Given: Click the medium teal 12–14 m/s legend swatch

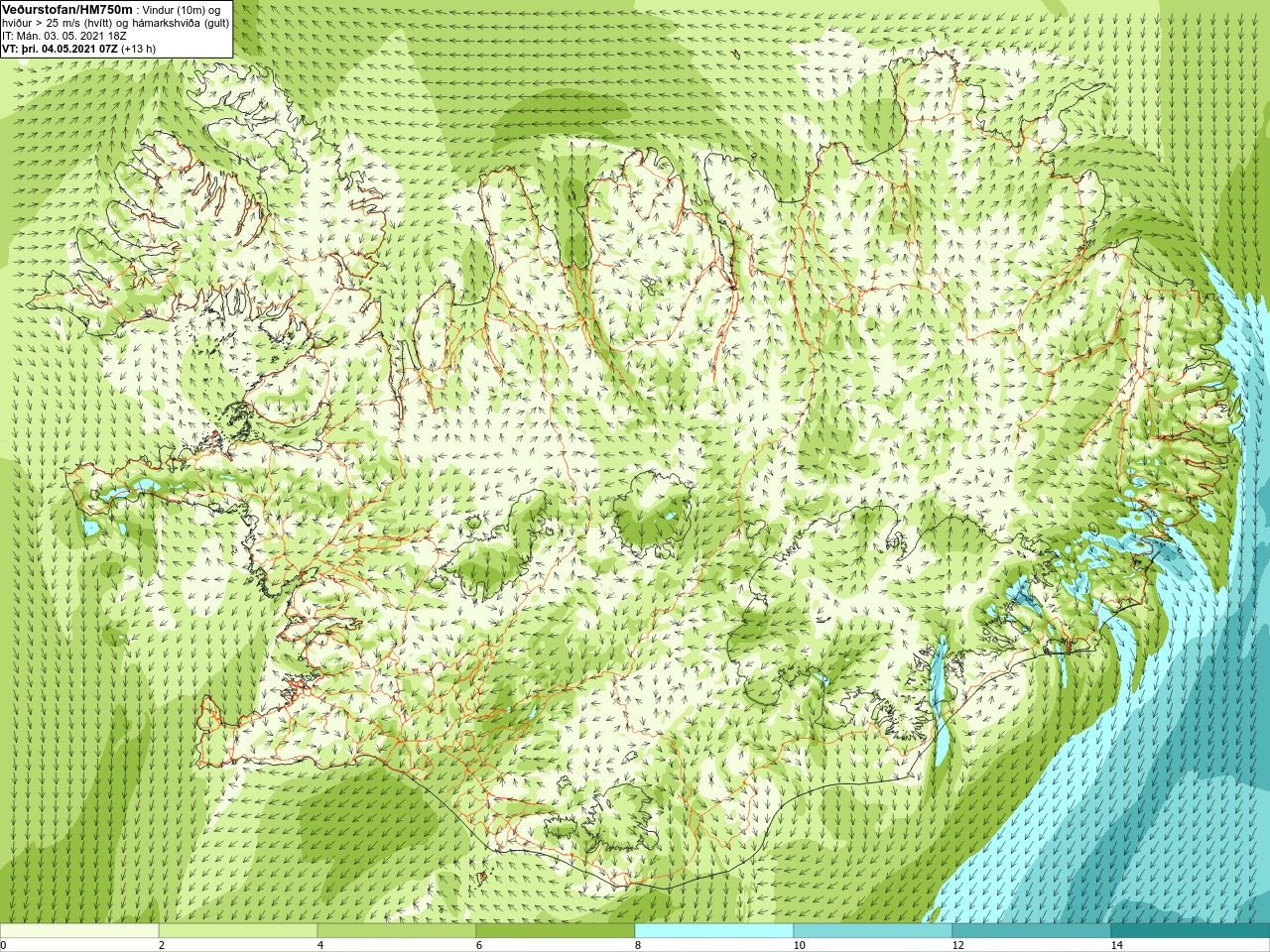Looking at the screenshot, I should [1032, 931].
